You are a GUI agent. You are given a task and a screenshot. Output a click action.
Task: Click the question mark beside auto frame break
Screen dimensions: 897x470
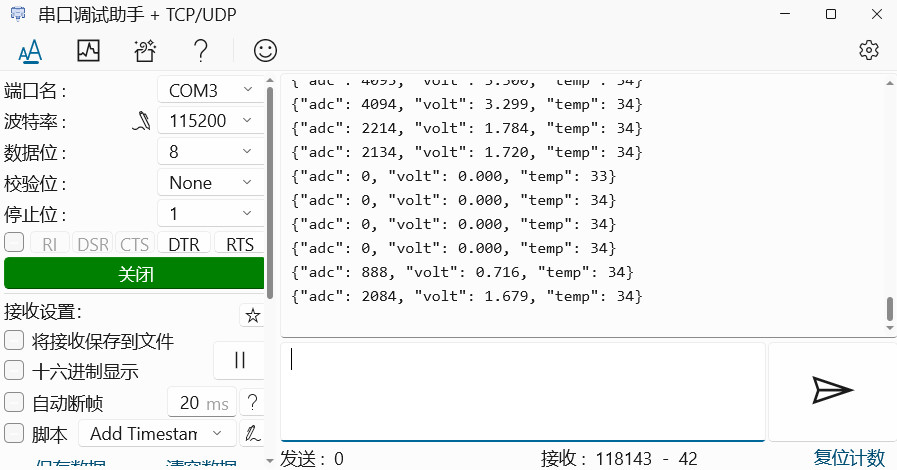click(x=252, y=403)
